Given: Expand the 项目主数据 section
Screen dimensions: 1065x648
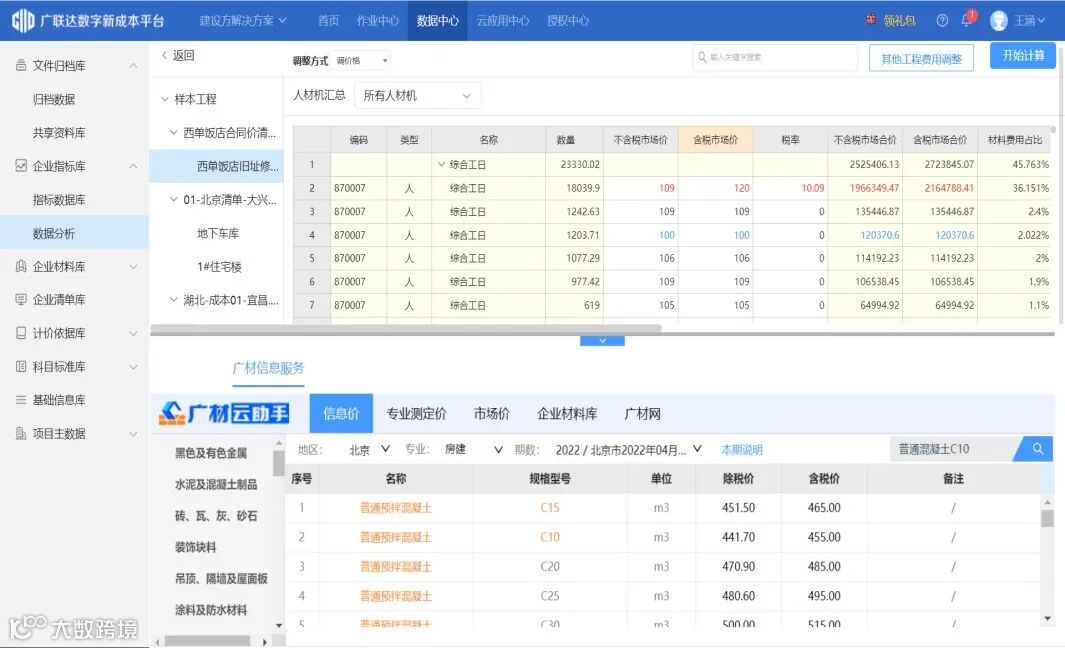Looking at the screenshot, I should click(x=133, y=433).
